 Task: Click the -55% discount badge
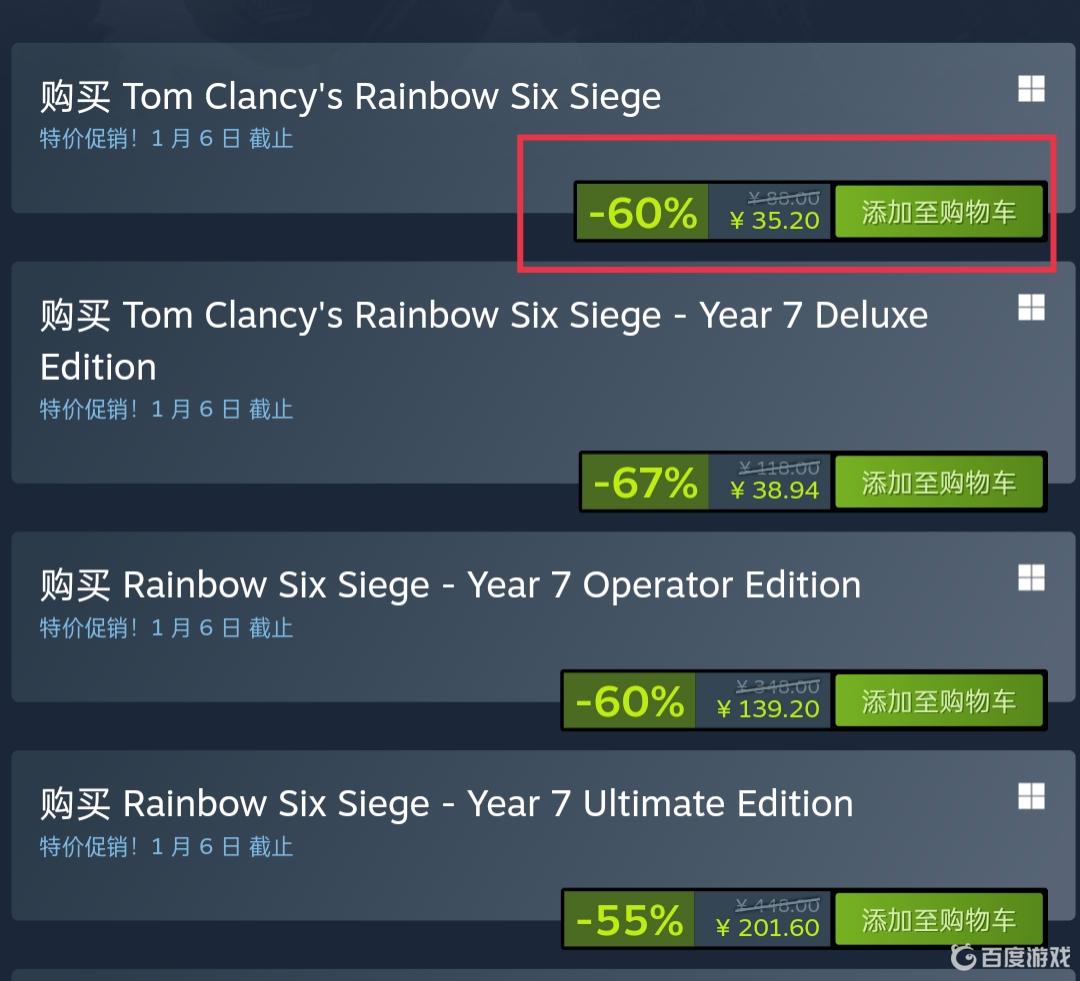click(x=629, y=920)
